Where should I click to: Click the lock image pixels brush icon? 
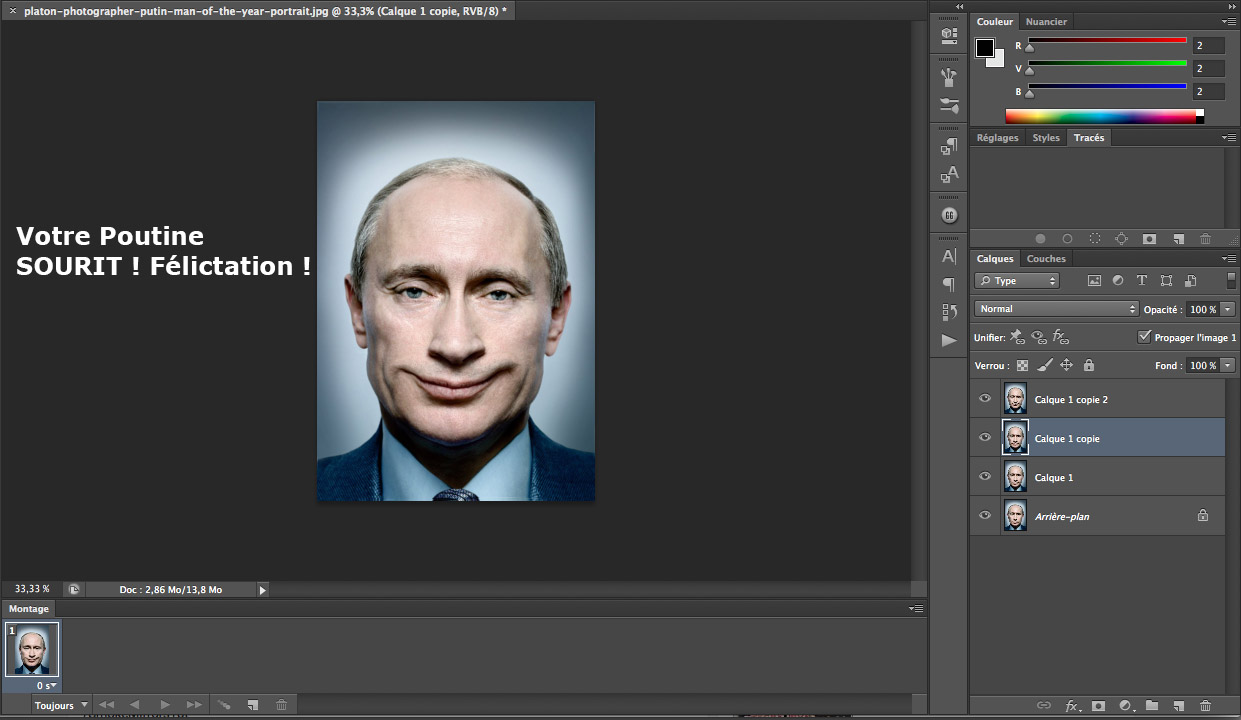(x=1044, y=366)
